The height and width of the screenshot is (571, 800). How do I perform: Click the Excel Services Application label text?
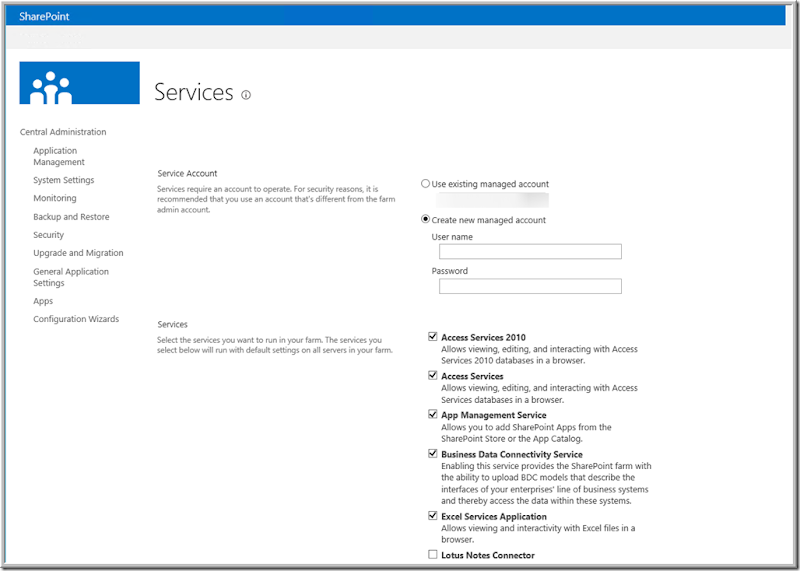(x=494, y=516)
